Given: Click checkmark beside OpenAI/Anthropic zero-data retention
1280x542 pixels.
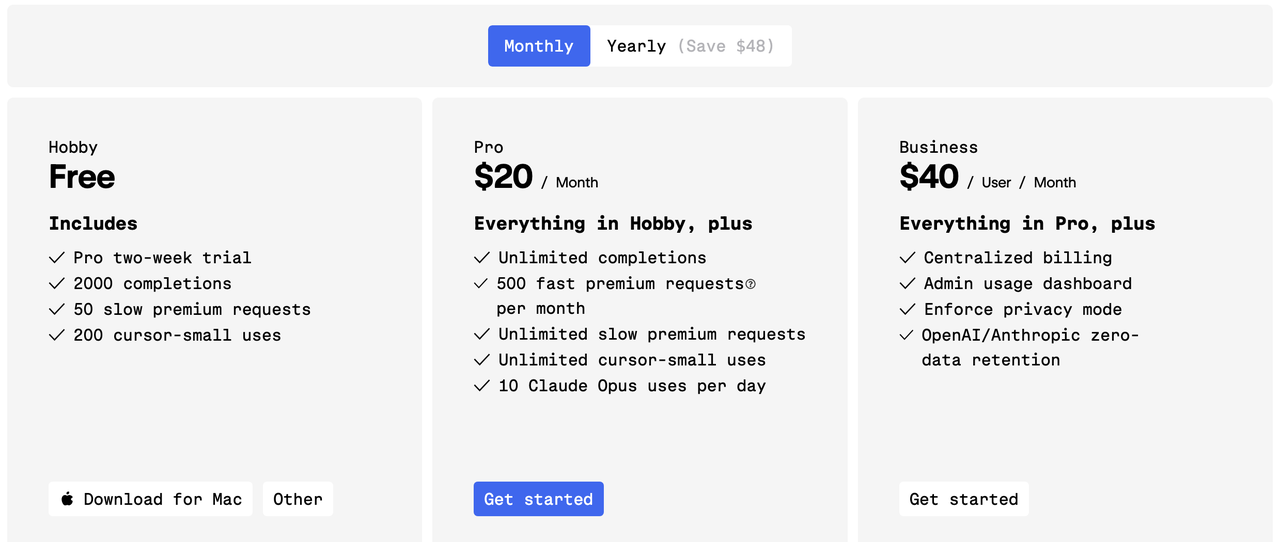Looking at the screenshot, I should click(x=907, y=336).
